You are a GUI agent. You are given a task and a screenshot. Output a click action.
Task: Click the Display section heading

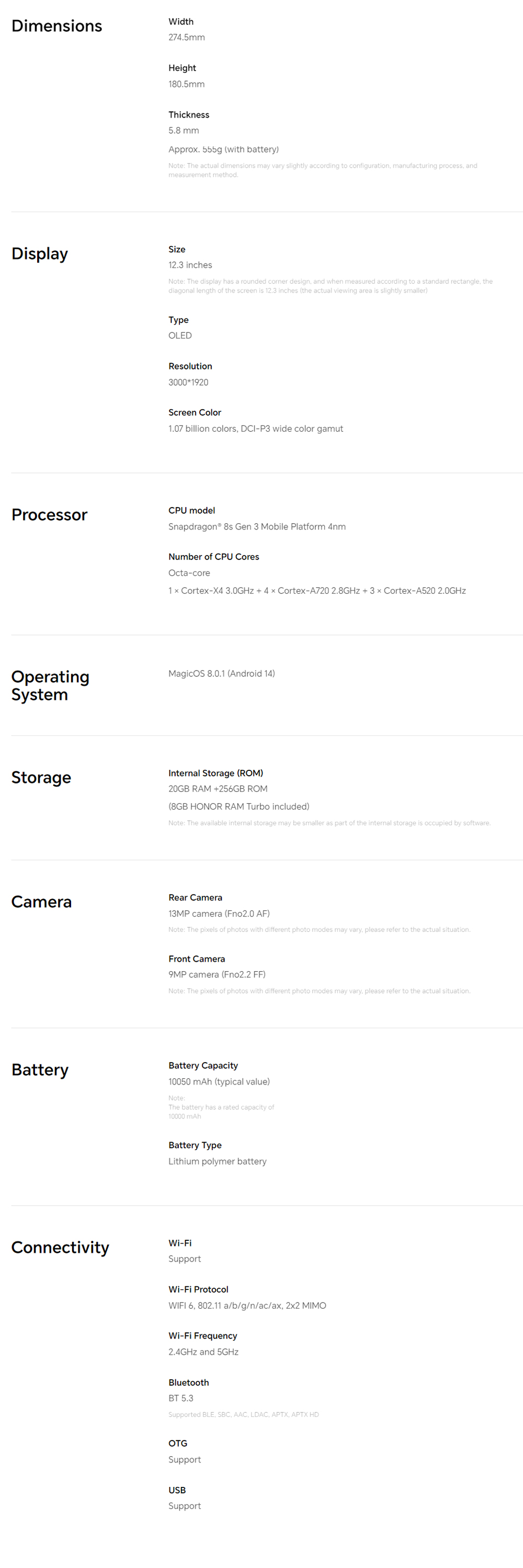(40, 254)
